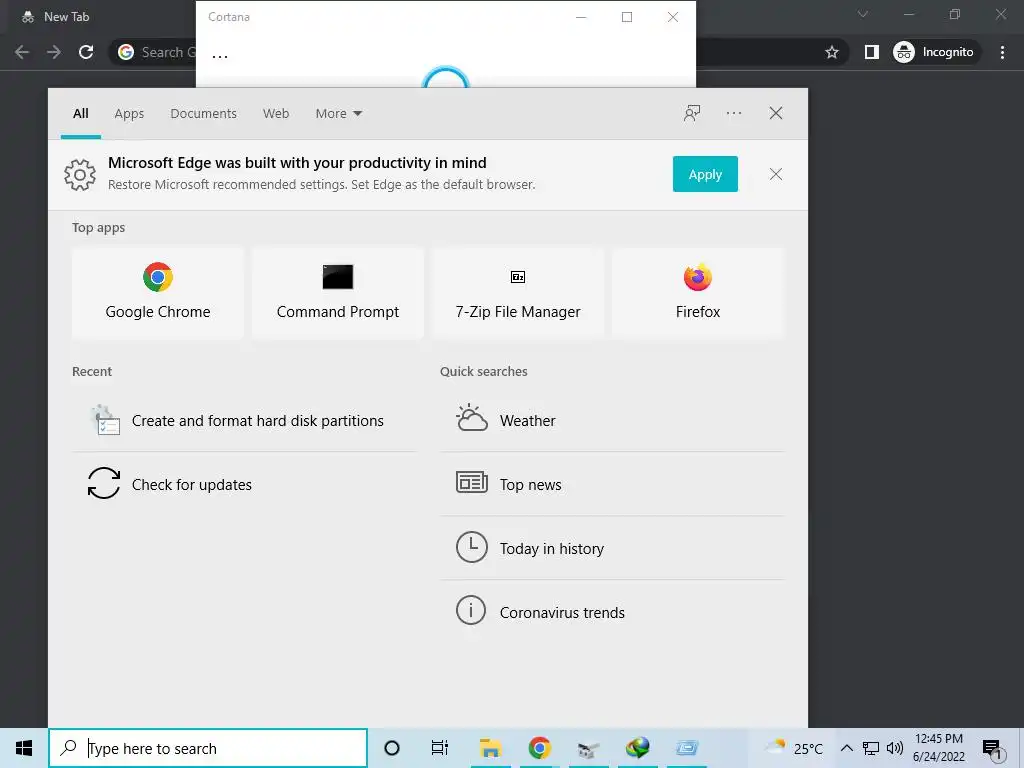This screenshot has width=1024, height=768.
Task: Open the Internet Download Manager taskbar icon
Action: [x=637, y=748]
